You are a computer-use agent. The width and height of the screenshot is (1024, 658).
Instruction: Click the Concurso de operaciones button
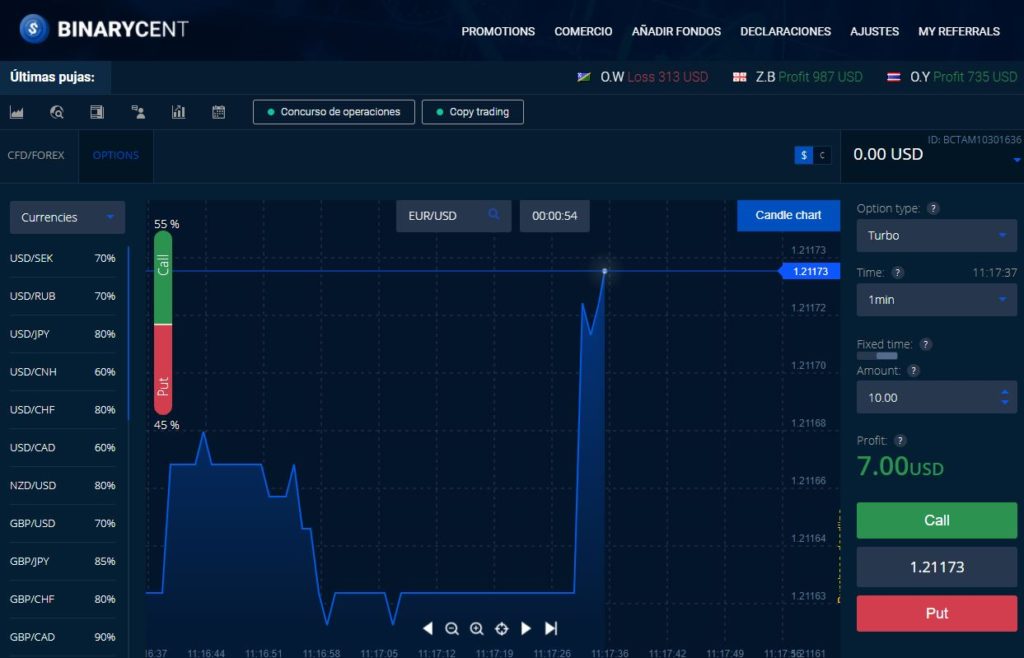click(x=334, y=112)
